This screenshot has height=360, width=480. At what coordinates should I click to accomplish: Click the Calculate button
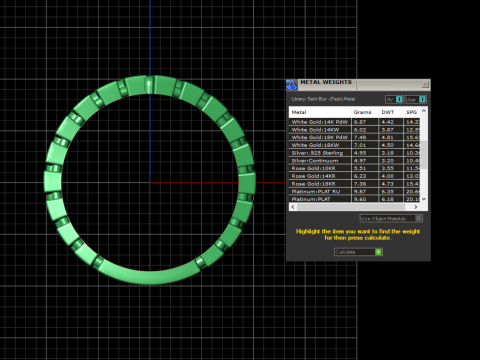tap(358, 252)
